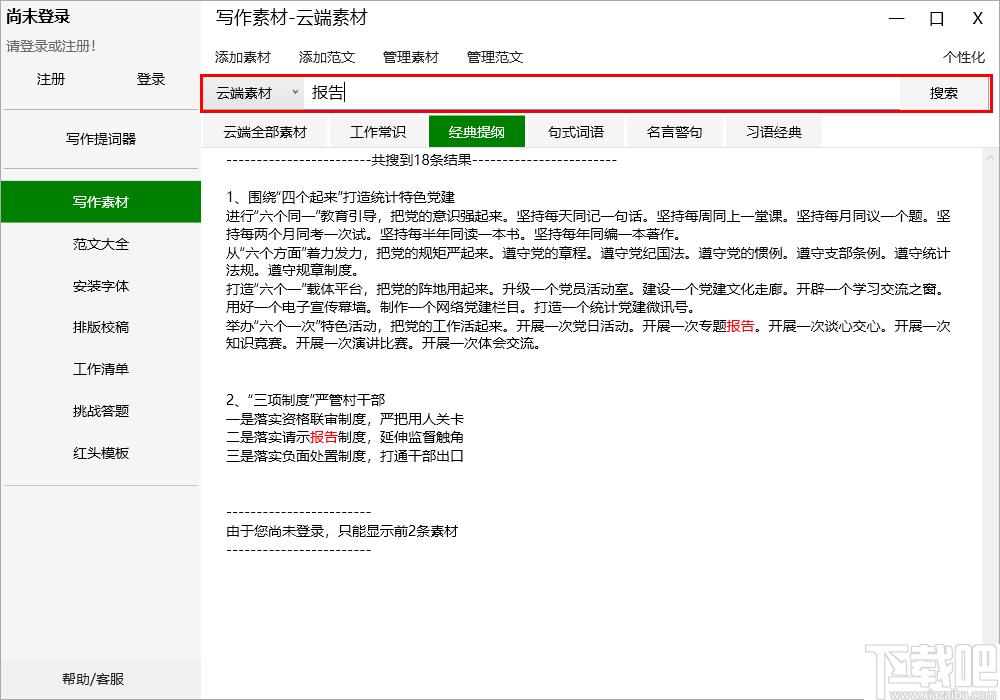Switch to the 句式词语 tab
Screen dimensions: 1000x700
click(576, 132)
